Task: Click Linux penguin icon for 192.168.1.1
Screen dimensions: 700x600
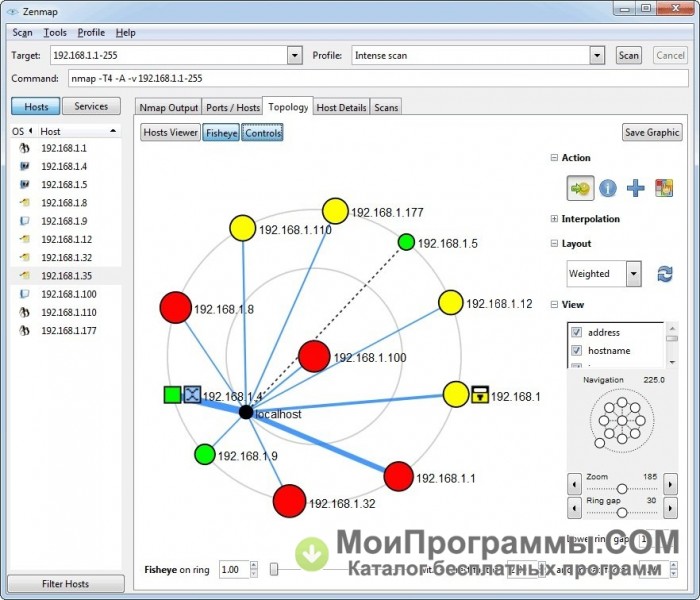Action: click(x=25, y=148)
